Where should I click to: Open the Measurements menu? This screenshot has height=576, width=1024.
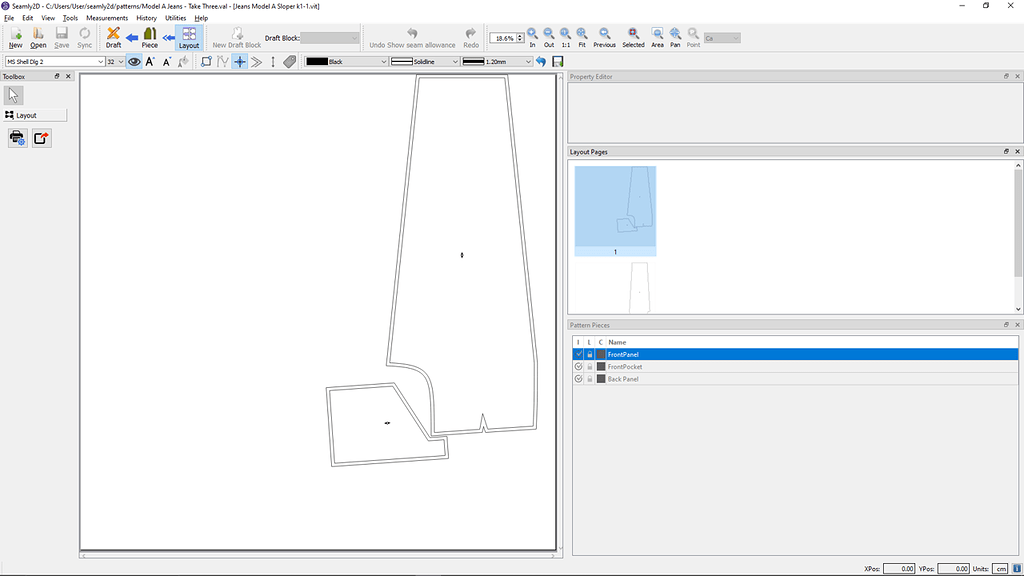coord(107,17)
